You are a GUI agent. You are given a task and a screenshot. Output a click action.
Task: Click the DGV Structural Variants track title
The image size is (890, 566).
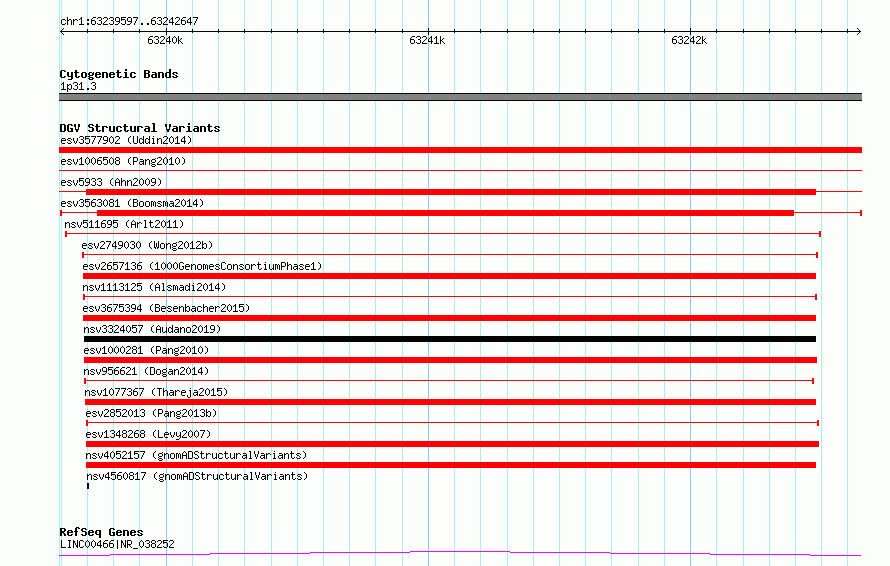(140, 128)
